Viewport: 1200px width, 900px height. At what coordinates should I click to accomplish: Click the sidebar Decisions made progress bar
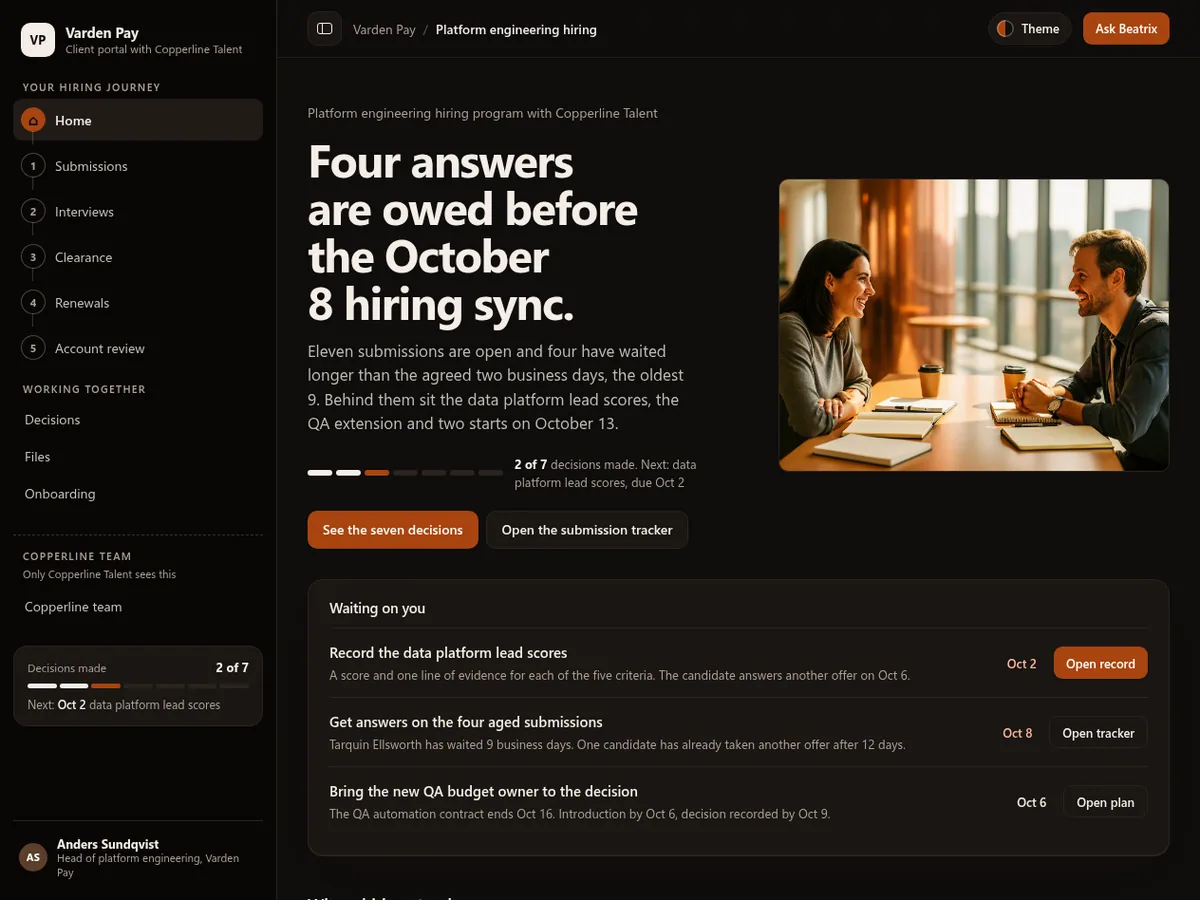tap(138, 686)
